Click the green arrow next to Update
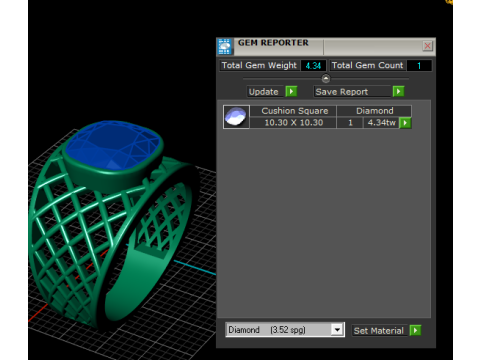Image resolution: width=480 pixels, height=360 pixels. click(x=291, y=91)
